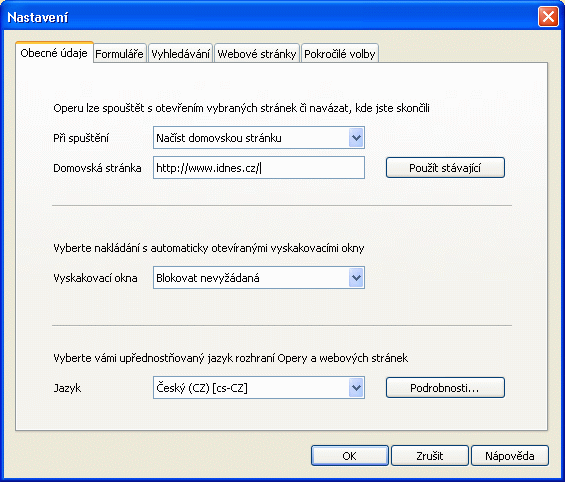The image size is (565, 482).
Task: Cancel with the Zrušit button
Action: coord(430,456)
